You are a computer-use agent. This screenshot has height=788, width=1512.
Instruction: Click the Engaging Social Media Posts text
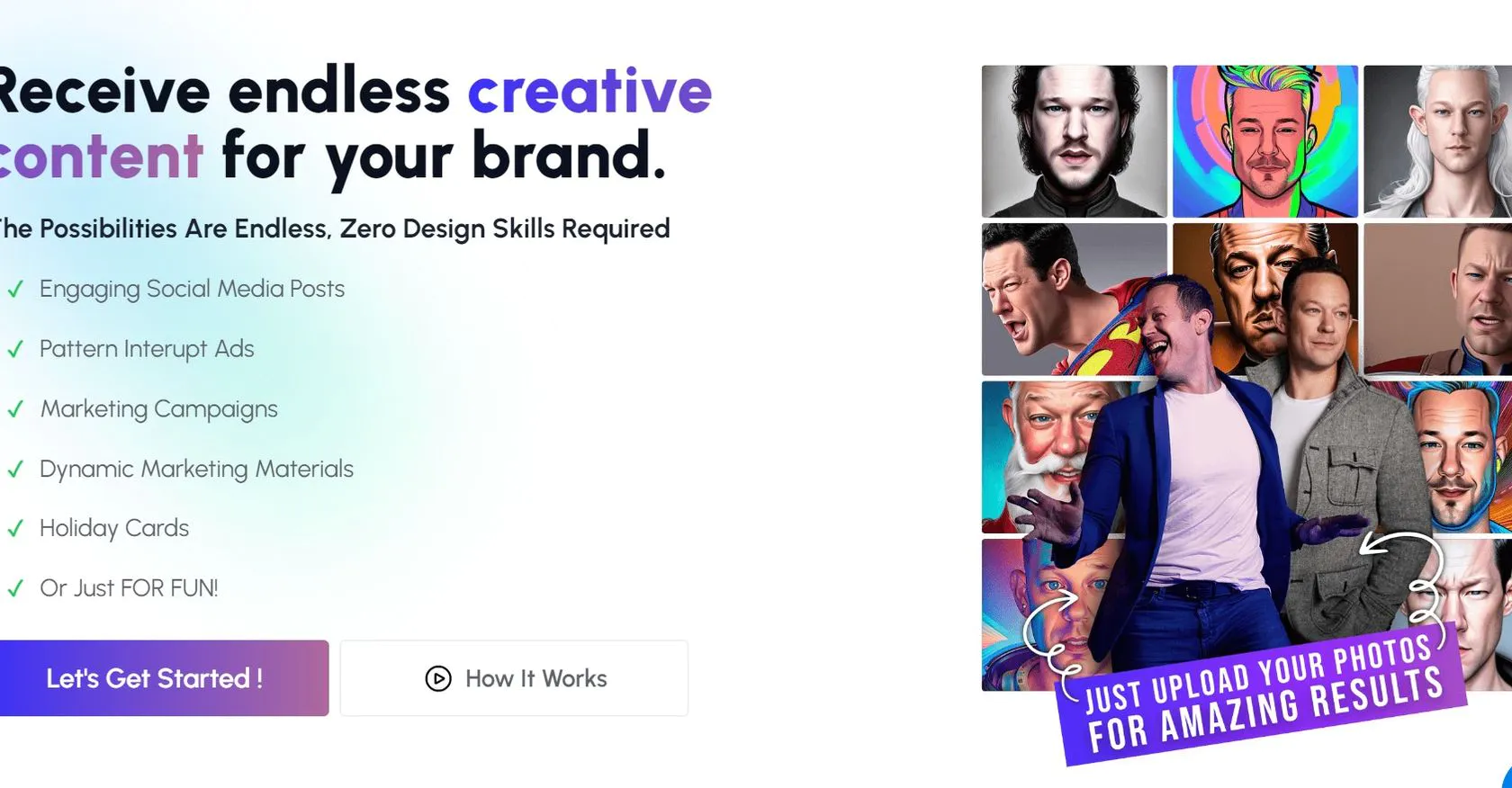click(x=192, y=289)
